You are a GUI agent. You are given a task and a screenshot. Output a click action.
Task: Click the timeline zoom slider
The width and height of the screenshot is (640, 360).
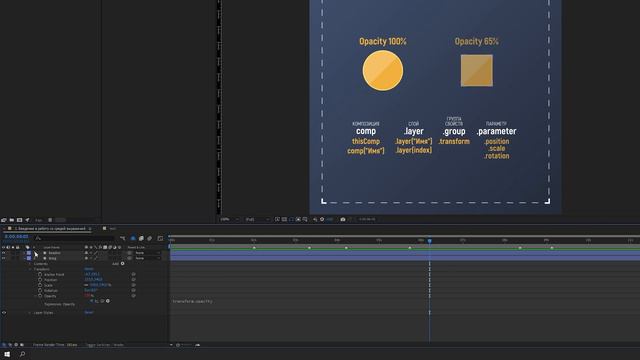coord(186,345)
